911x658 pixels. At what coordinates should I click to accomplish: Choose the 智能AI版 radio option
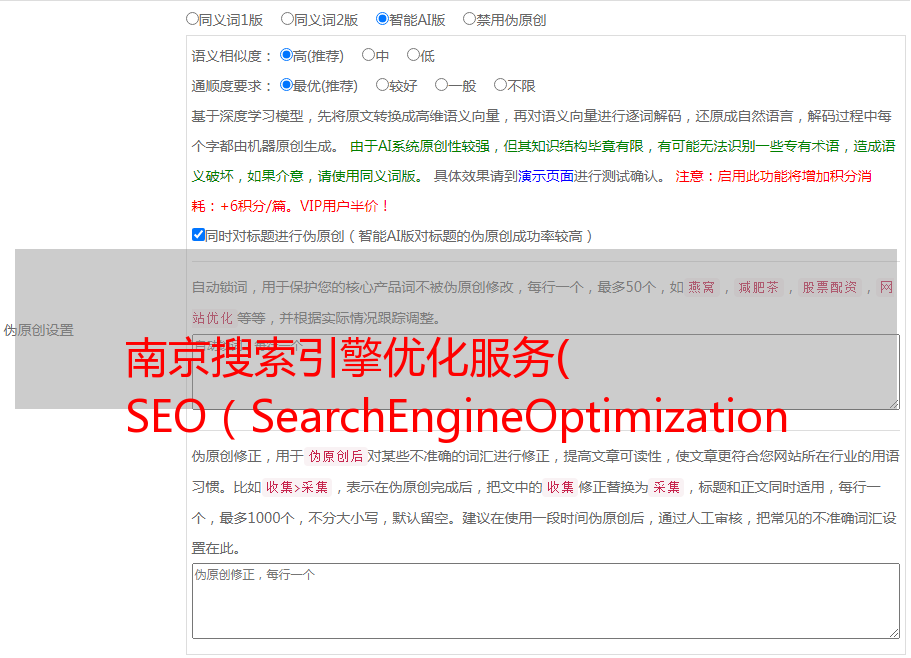[x=382, y=19]
